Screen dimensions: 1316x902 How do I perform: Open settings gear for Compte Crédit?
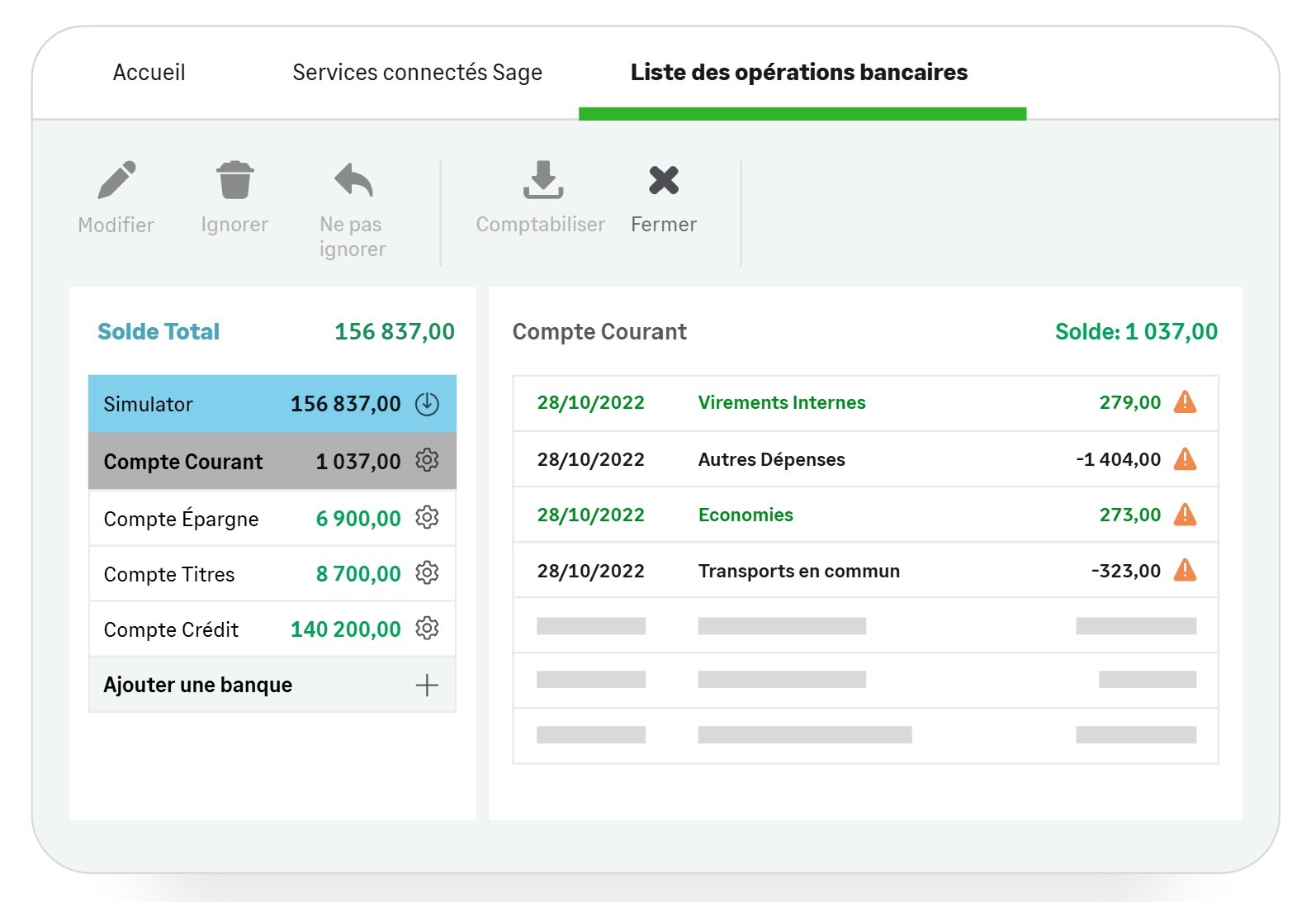427,629
